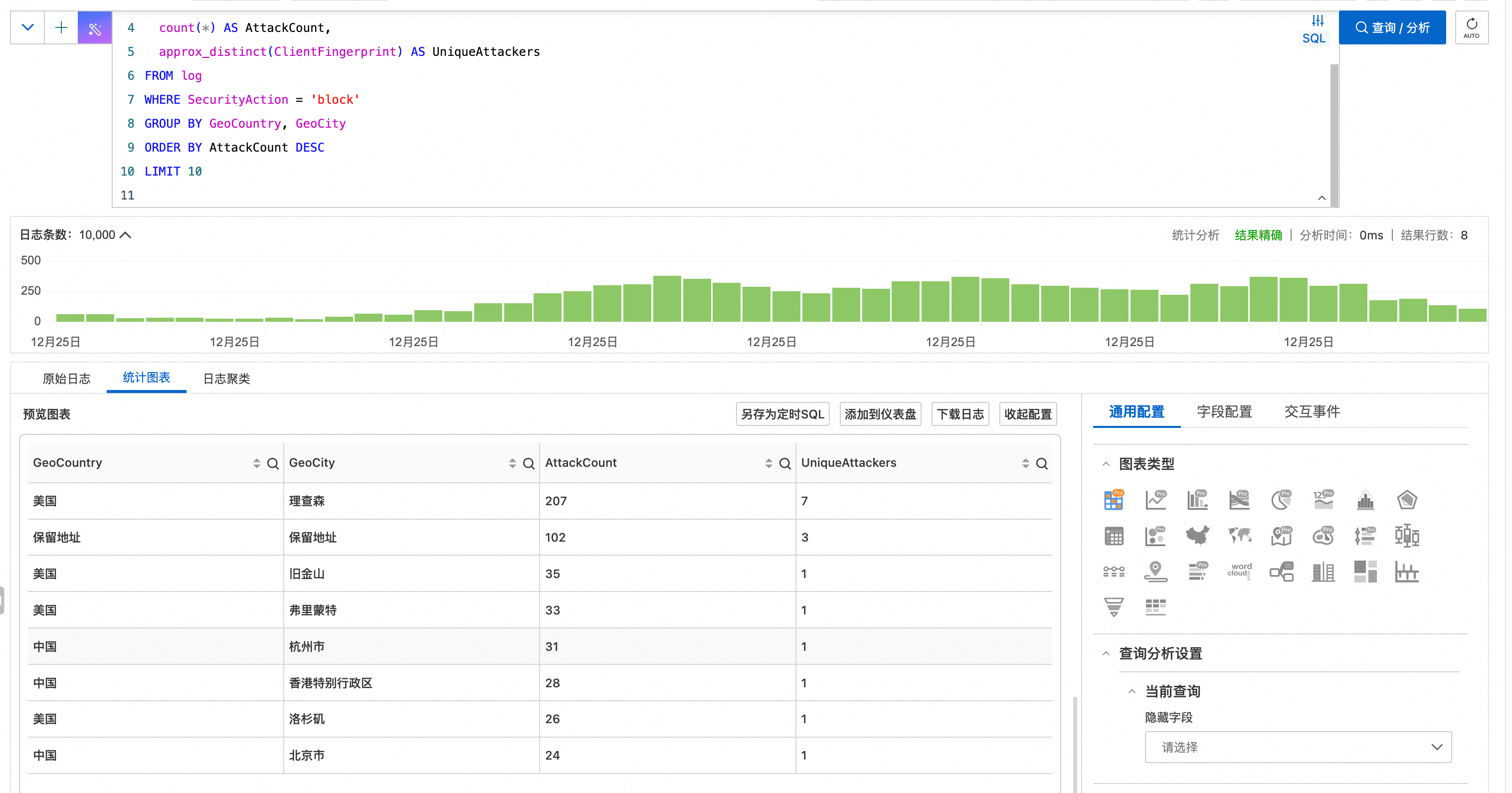The width and height of the screenshot is (1512, 793).
Task: Click the 查询 / 分析 button
Action: (x=1392, y=27)
